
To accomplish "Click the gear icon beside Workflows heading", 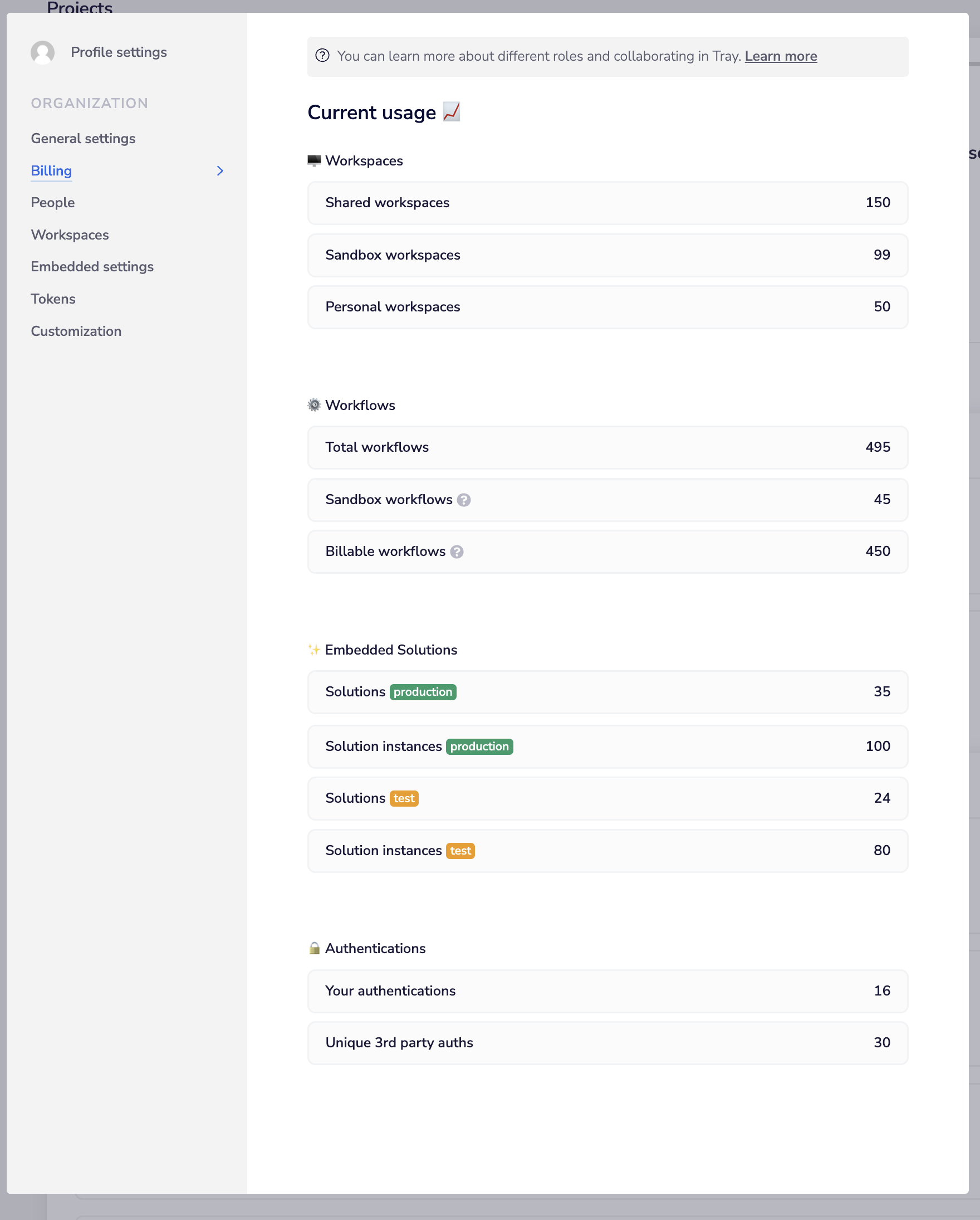I will click(314, 405).
